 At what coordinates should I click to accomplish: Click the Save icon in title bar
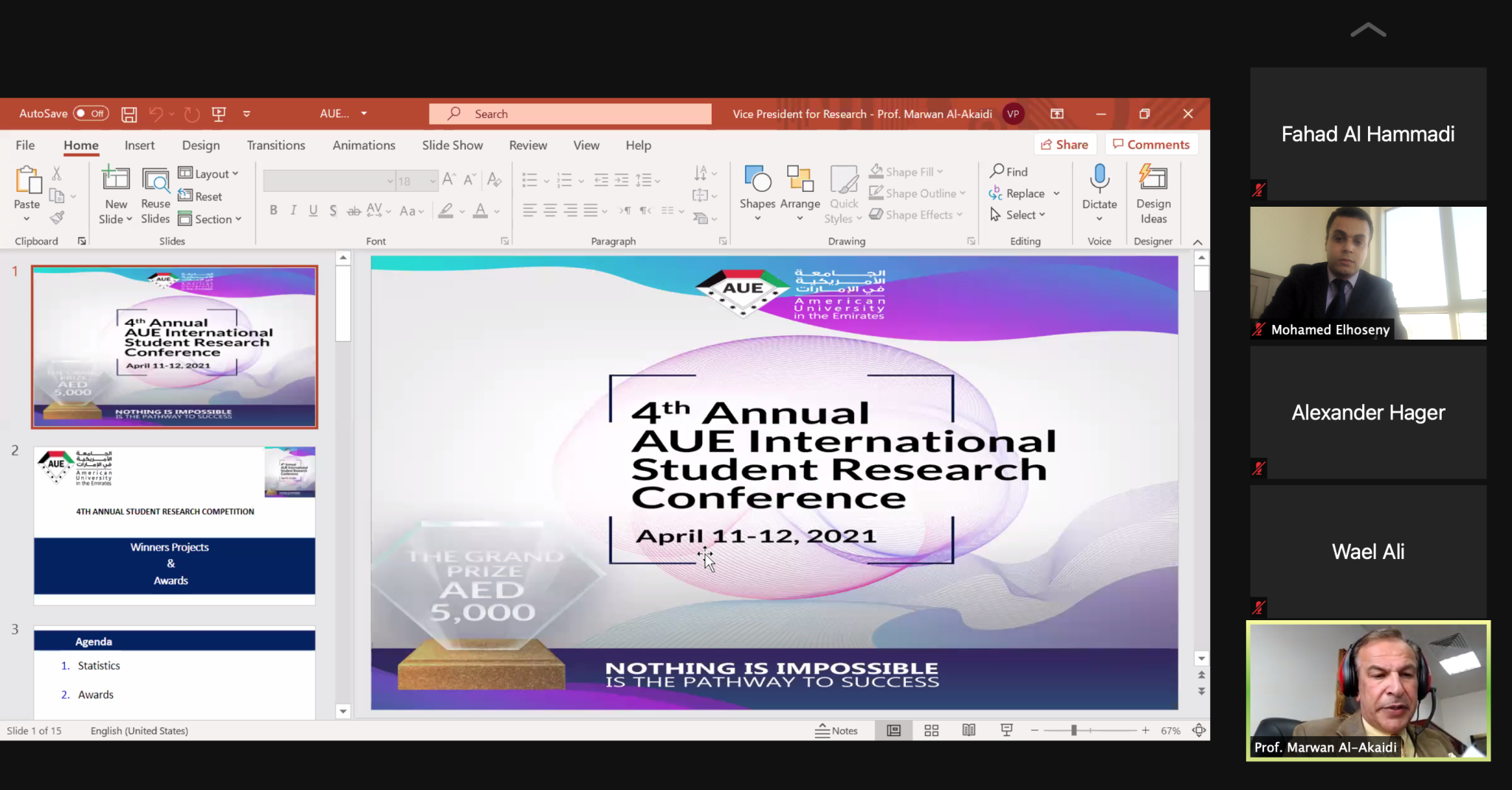(129, 114)
